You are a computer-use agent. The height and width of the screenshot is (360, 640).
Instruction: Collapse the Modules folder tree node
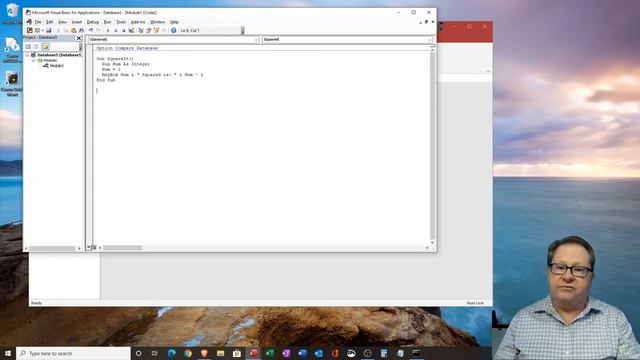point(34,60)
